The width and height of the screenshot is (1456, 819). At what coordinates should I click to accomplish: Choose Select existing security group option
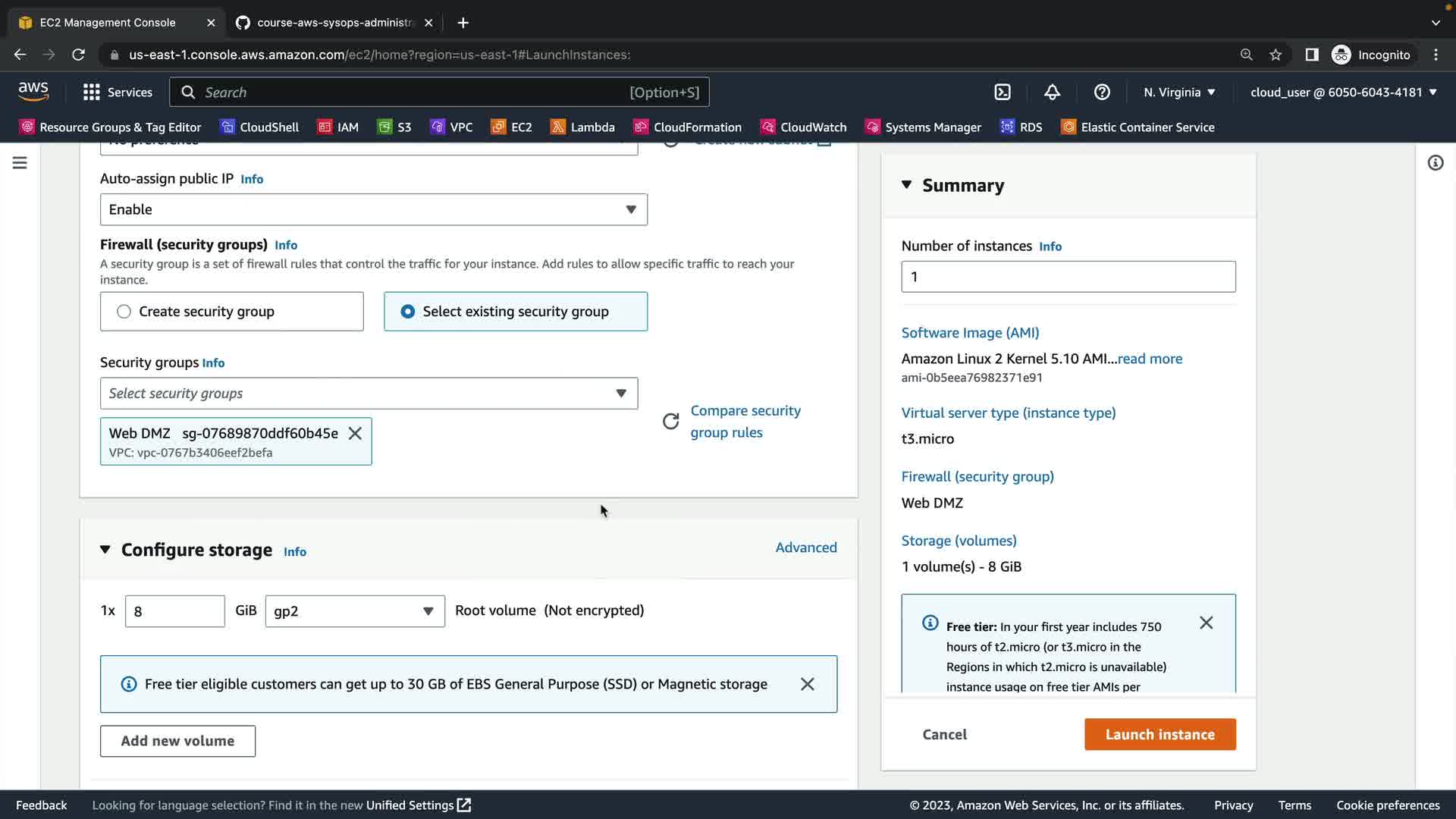408,312
